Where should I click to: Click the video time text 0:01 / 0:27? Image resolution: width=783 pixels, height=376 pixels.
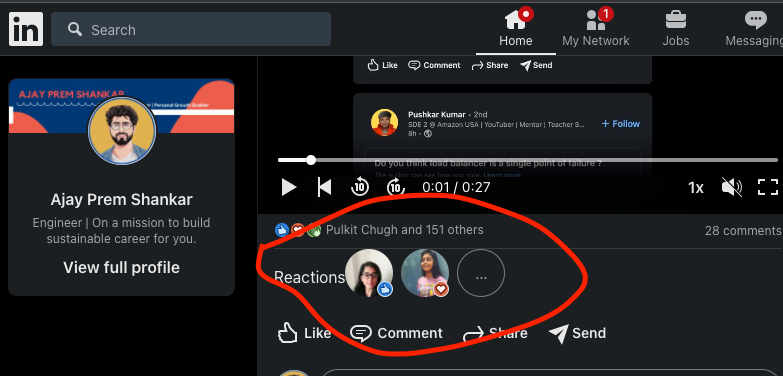click(456, 187)
